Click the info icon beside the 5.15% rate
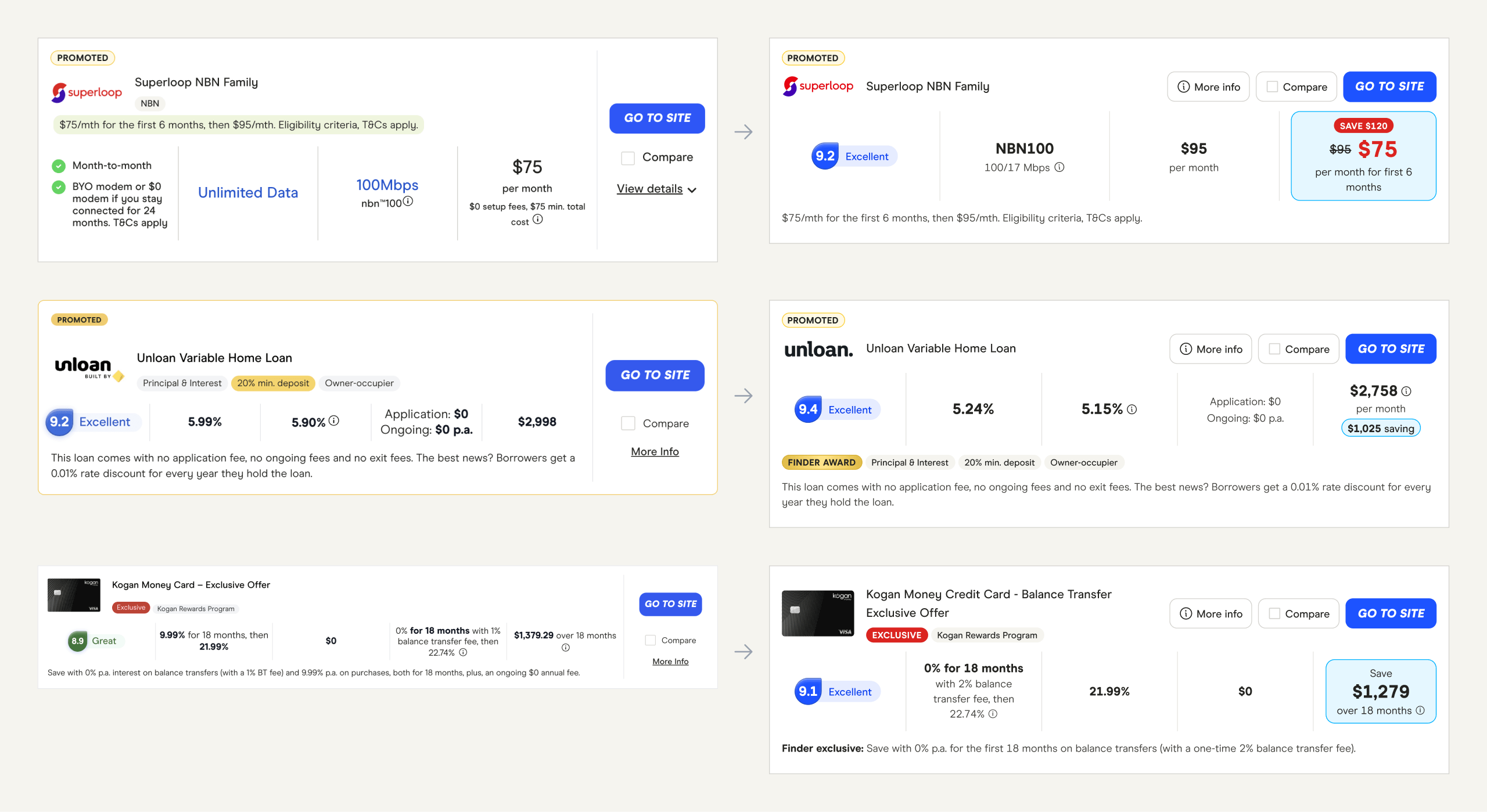 point(1132,409)
